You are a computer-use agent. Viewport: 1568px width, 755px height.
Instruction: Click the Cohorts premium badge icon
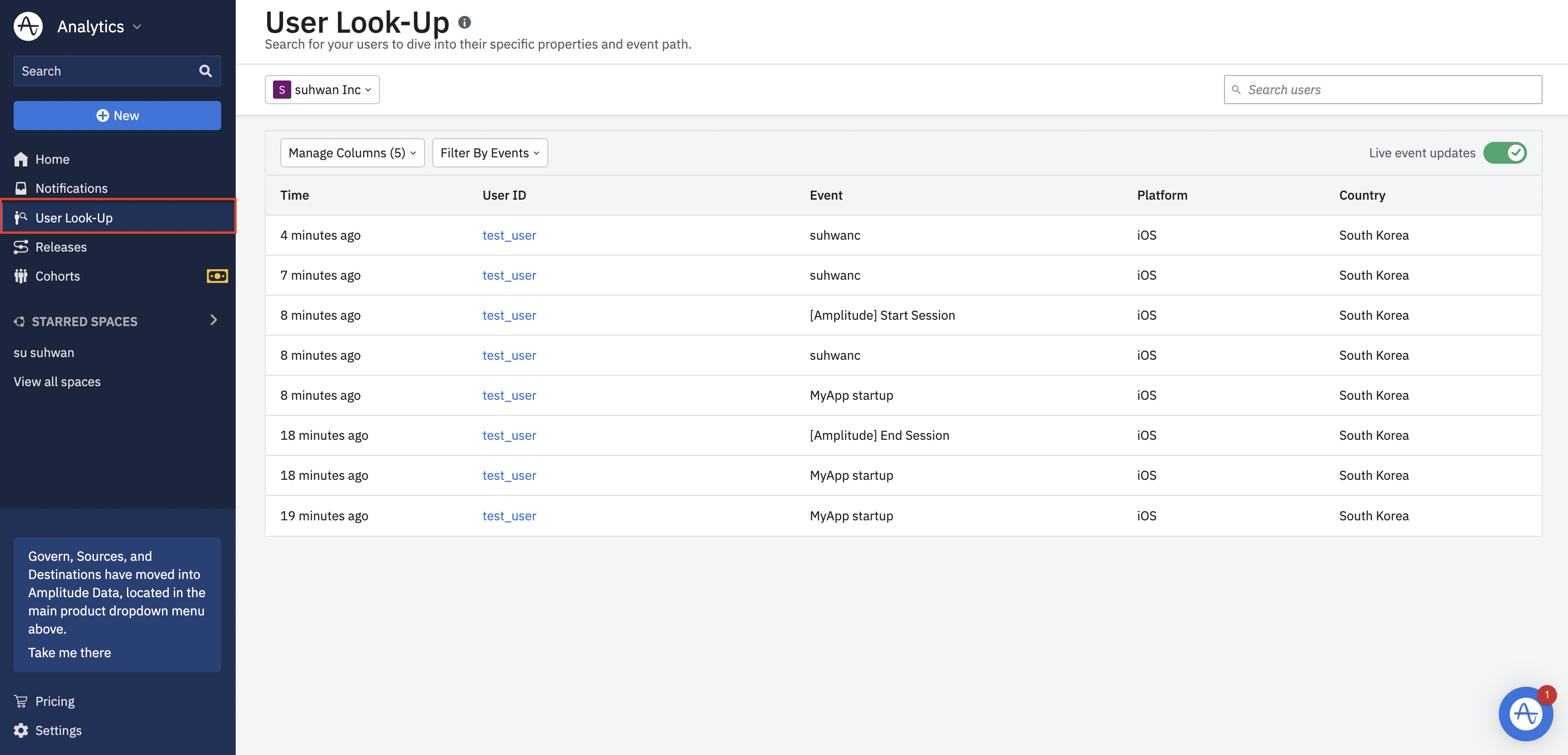click(x=217, y=276)
